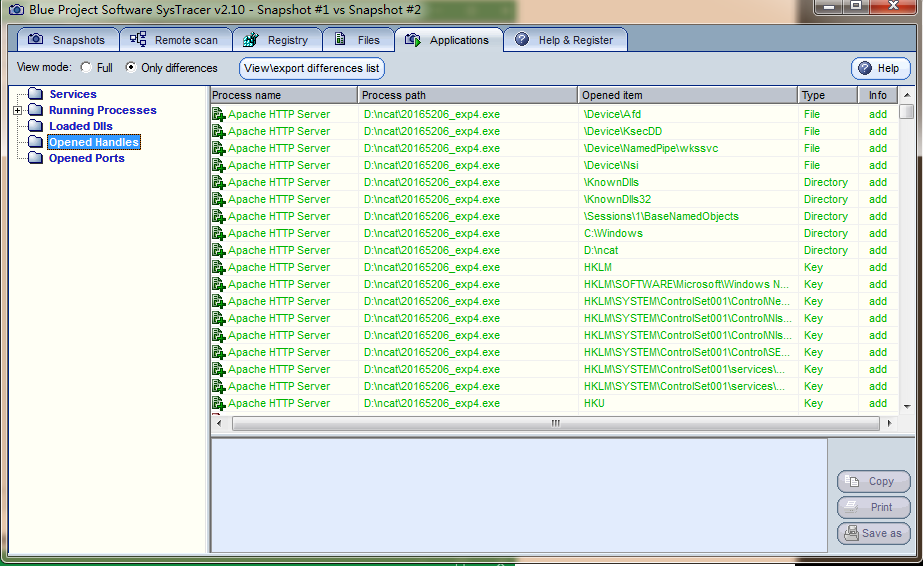Click the network icon on Remote scan tab
This screenshot has width=923, height=566.
(x=138, y=39)
